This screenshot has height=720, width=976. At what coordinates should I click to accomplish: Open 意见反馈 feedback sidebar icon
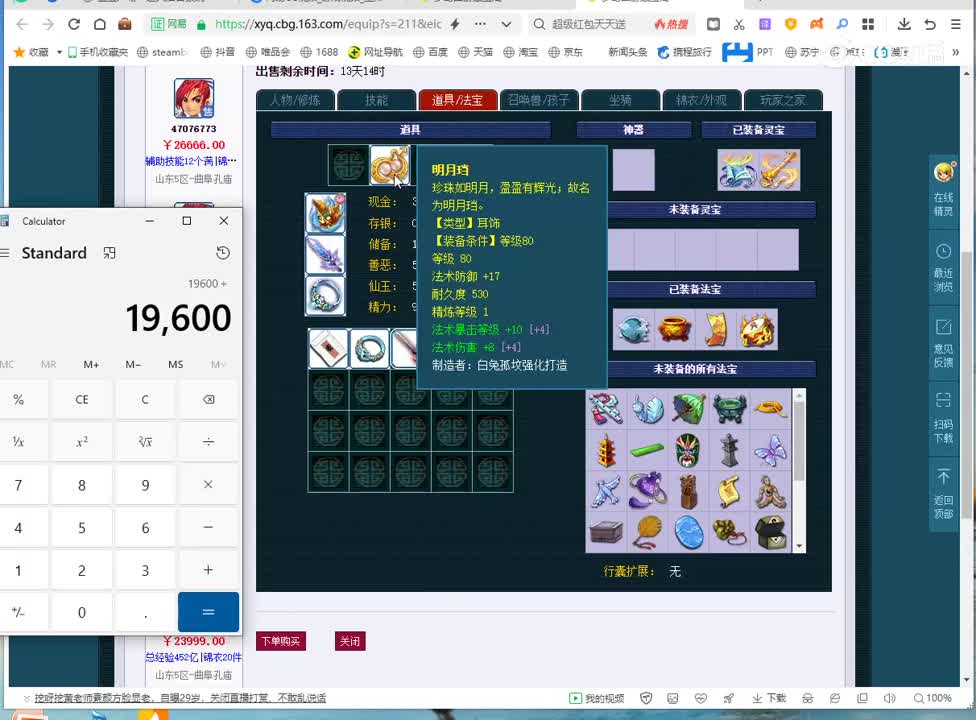[944, 342]
